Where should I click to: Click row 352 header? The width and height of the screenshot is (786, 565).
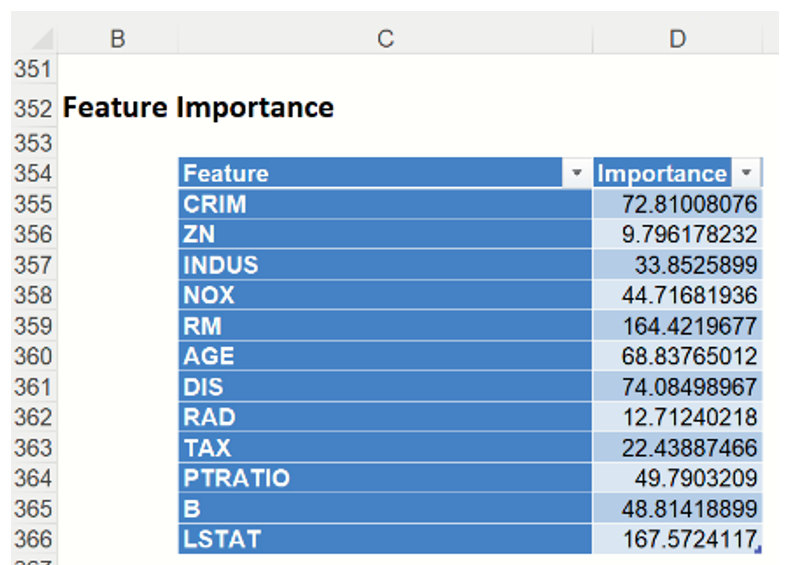(32, 108)
